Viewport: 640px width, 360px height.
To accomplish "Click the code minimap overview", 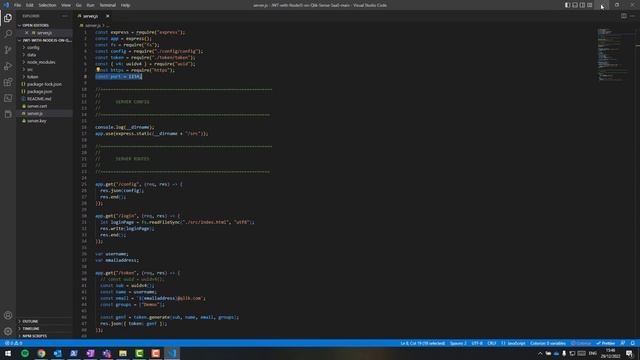I will (x=614, y=55).
